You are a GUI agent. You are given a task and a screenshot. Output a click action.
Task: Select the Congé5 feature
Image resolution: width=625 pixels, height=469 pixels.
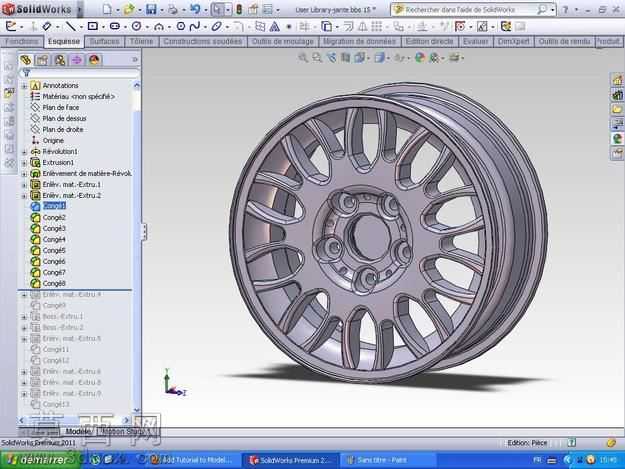[x=54, y=251]
